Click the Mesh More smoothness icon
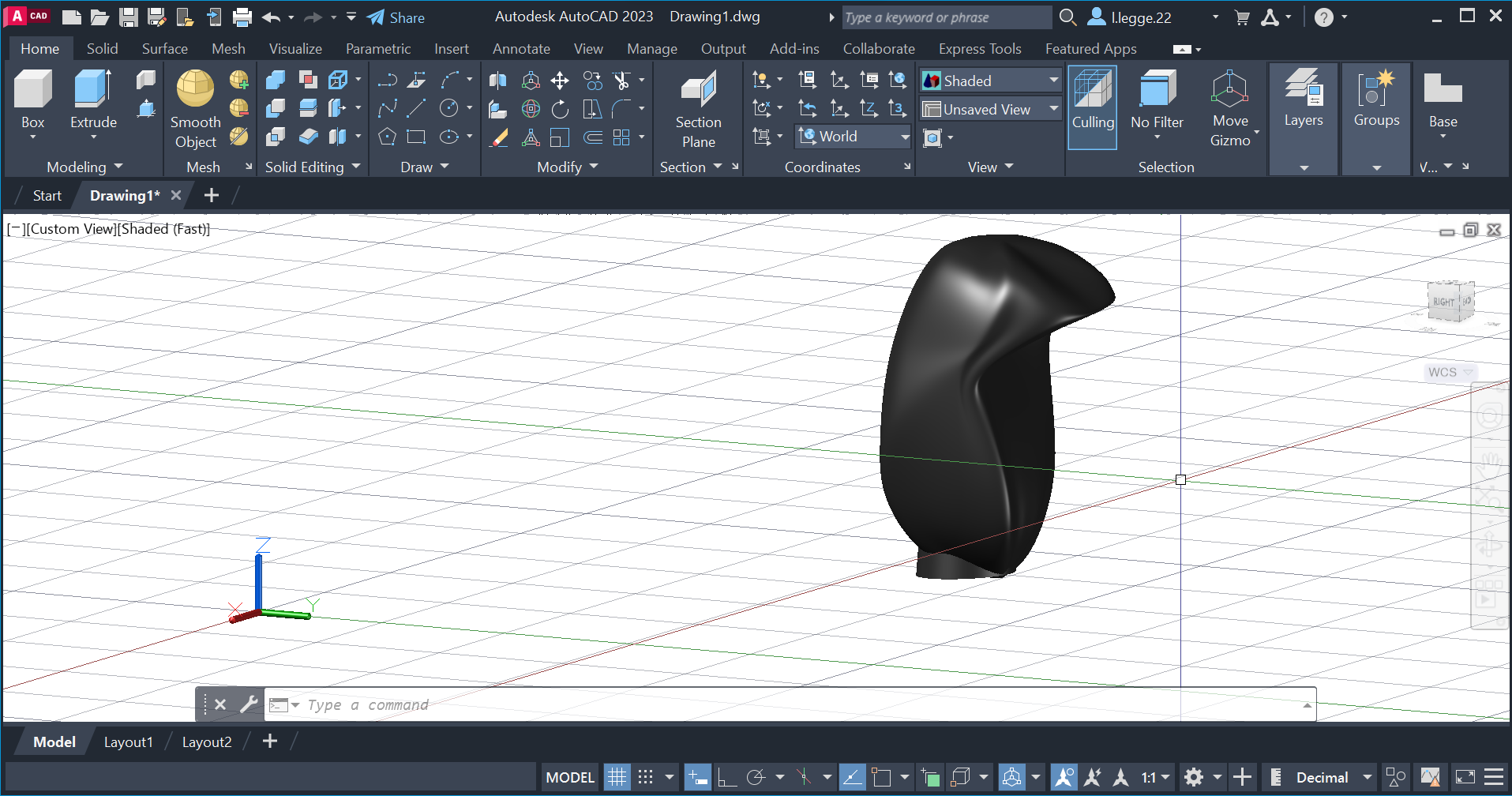This screenshot has width=1512, height=796. [x=239, y=81]
